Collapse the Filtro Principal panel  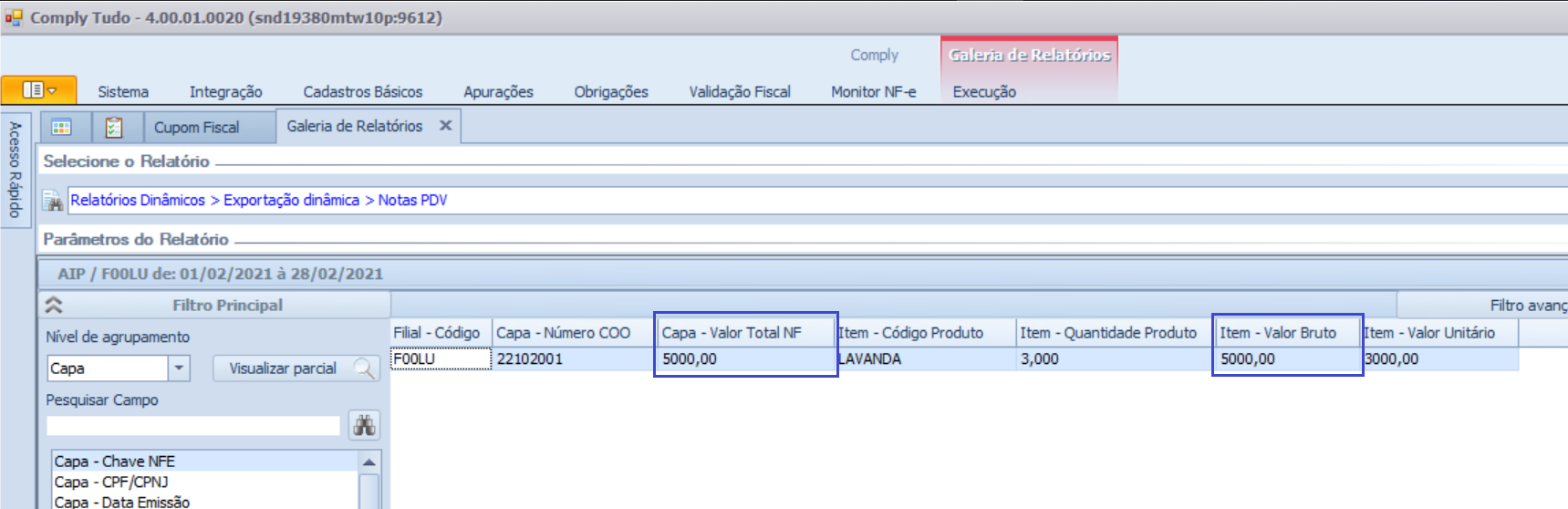[x=54, y=305]
